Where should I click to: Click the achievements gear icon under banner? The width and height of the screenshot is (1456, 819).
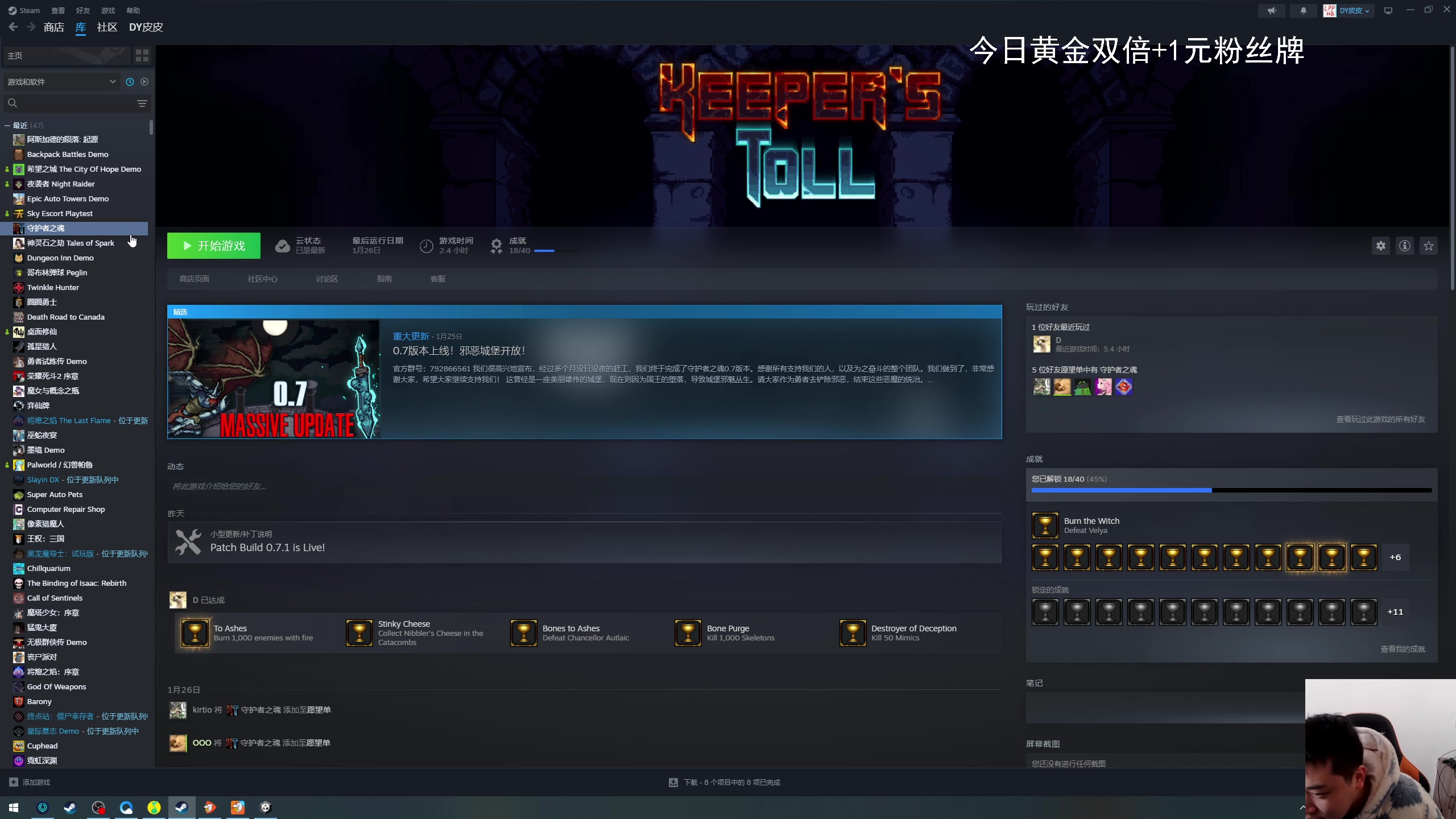pyautogui.click(x=497, y=246)
